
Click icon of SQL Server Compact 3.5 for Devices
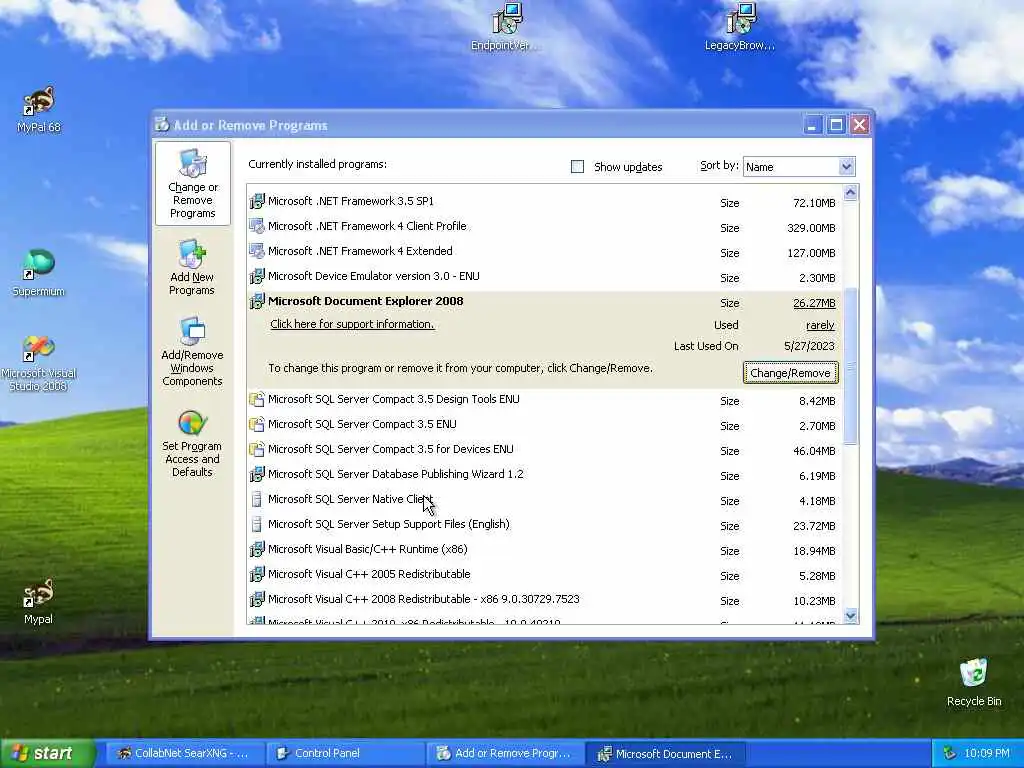257,449
